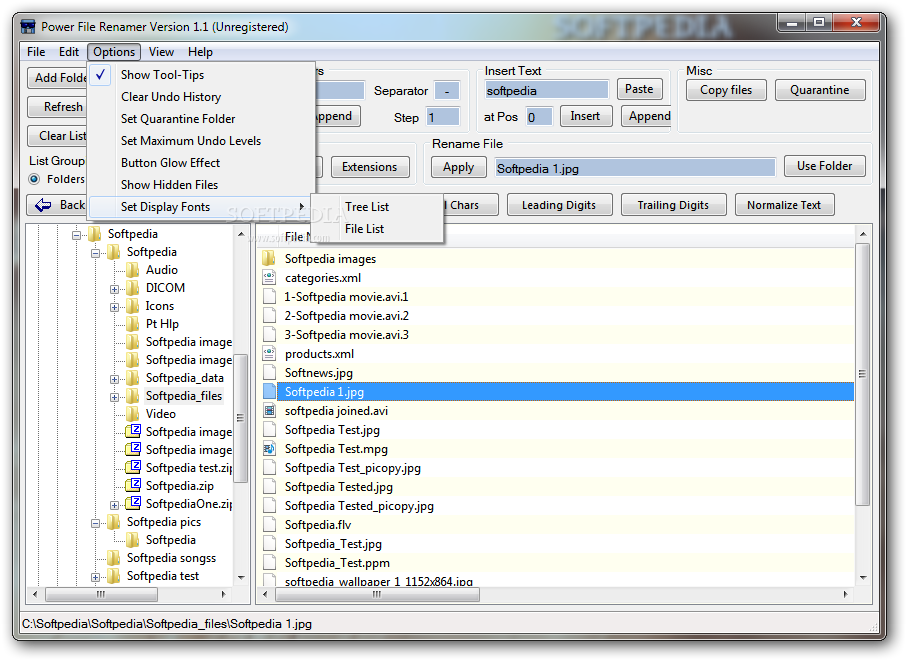
Task: Open the Help menu
Action: coord(200,51)
